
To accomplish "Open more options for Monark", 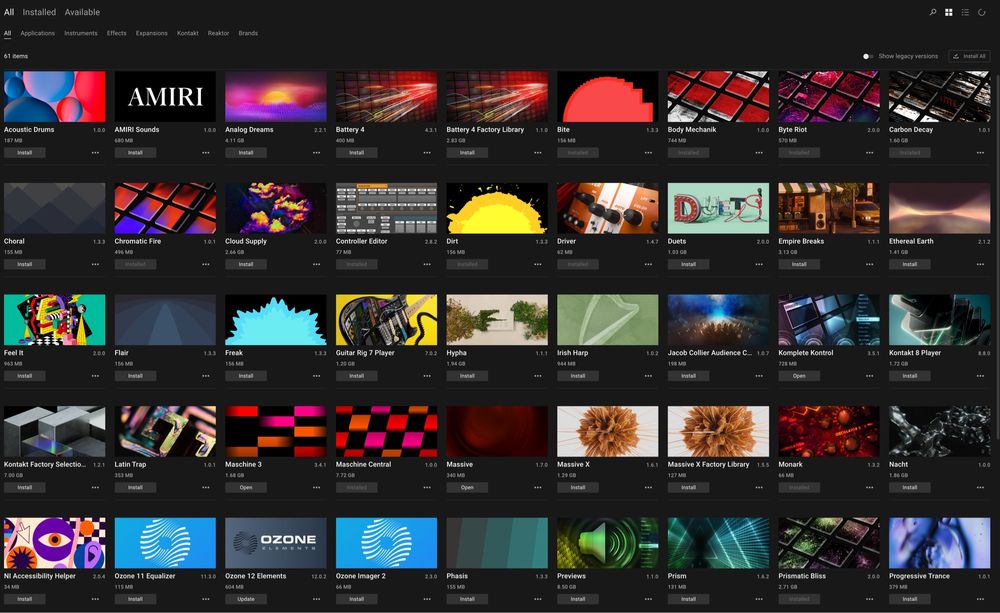I will [870, 488].
